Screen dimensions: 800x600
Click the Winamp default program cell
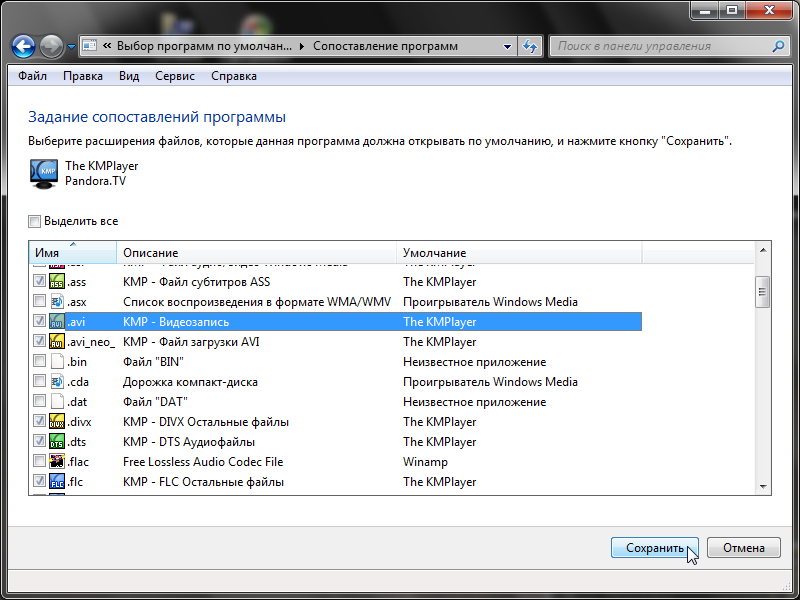click(x=425, y=461)
